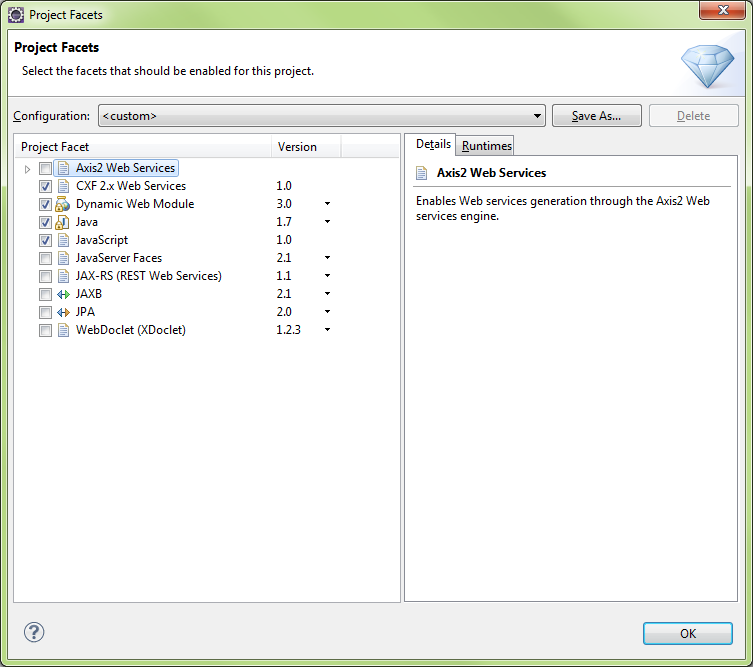
Task: Open JAXB version dropdown arrow
Action: click(x=328, y=294)
